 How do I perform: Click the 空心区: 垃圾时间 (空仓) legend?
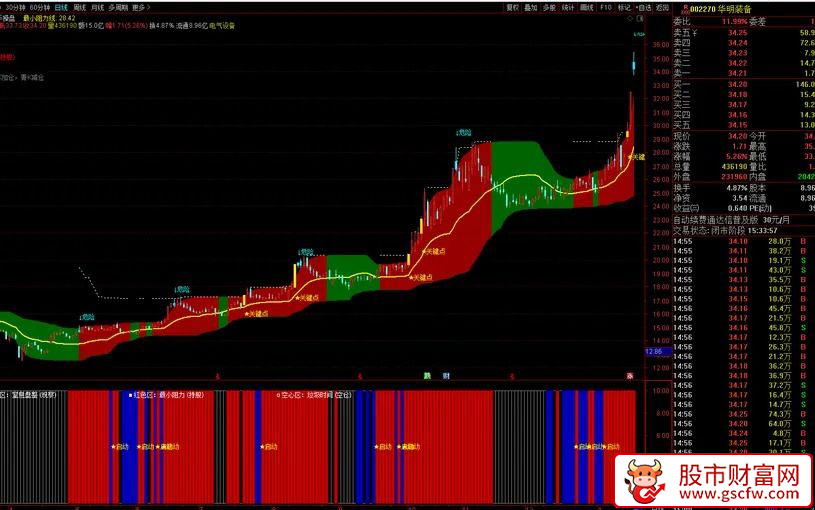tap(314, 395)
